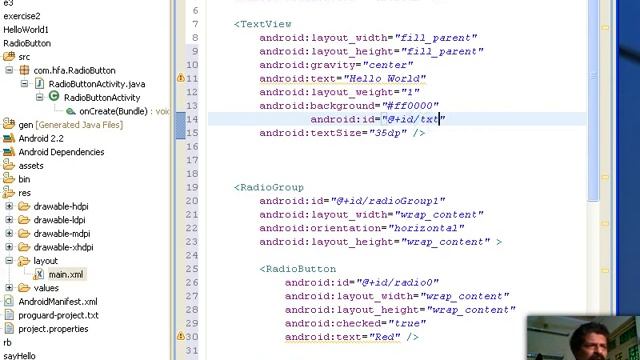The width and height of the screenshot is (640, 360).
Task: Click the assets folder icon
Action: (9, 165)
